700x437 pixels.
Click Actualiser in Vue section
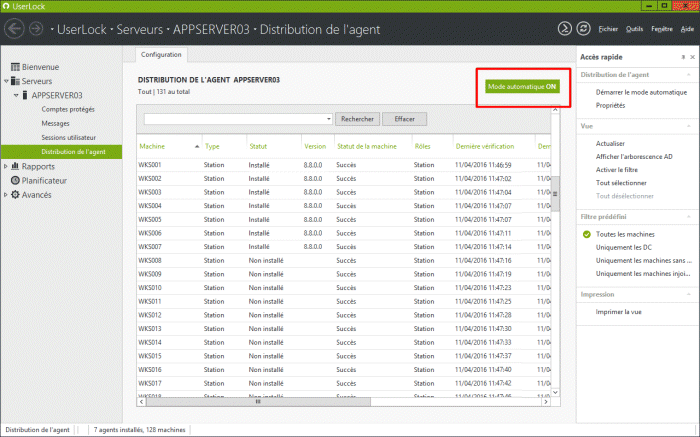tap(610, 144)
